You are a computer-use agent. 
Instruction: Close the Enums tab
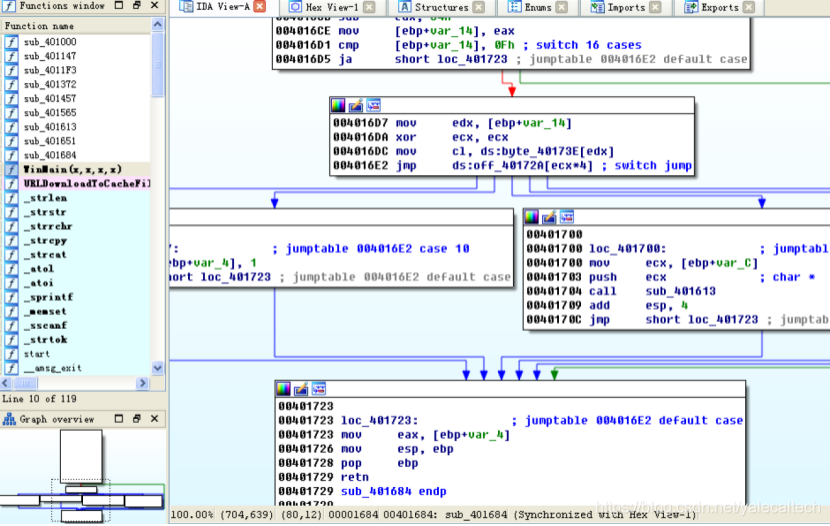562,7
